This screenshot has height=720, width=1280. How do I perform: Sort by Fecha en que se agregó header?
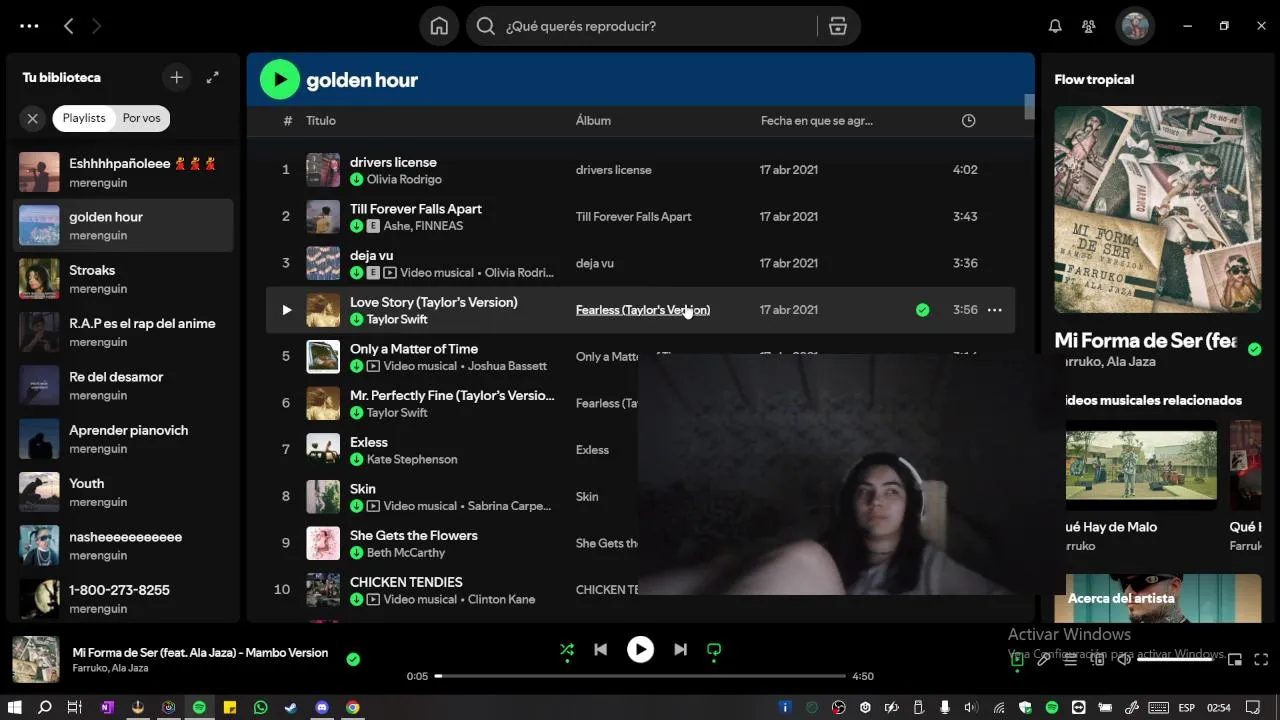pos(816,121)
